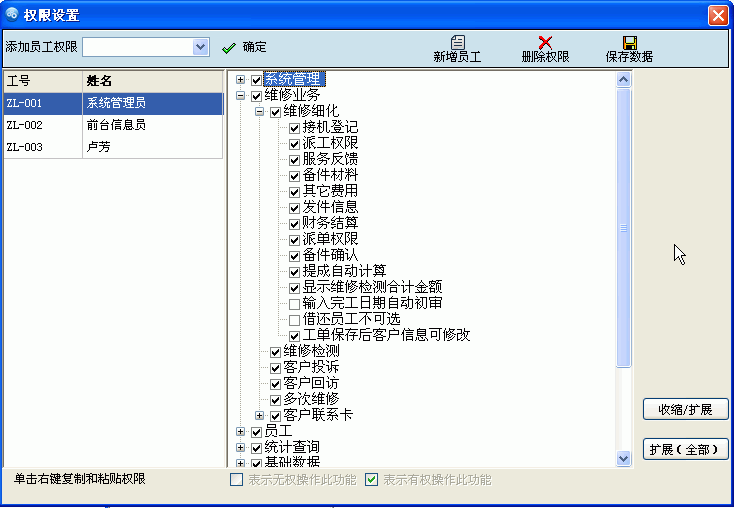Click the 确定 confirm label
The image size is (734, 508).
(x=254, y=47)
